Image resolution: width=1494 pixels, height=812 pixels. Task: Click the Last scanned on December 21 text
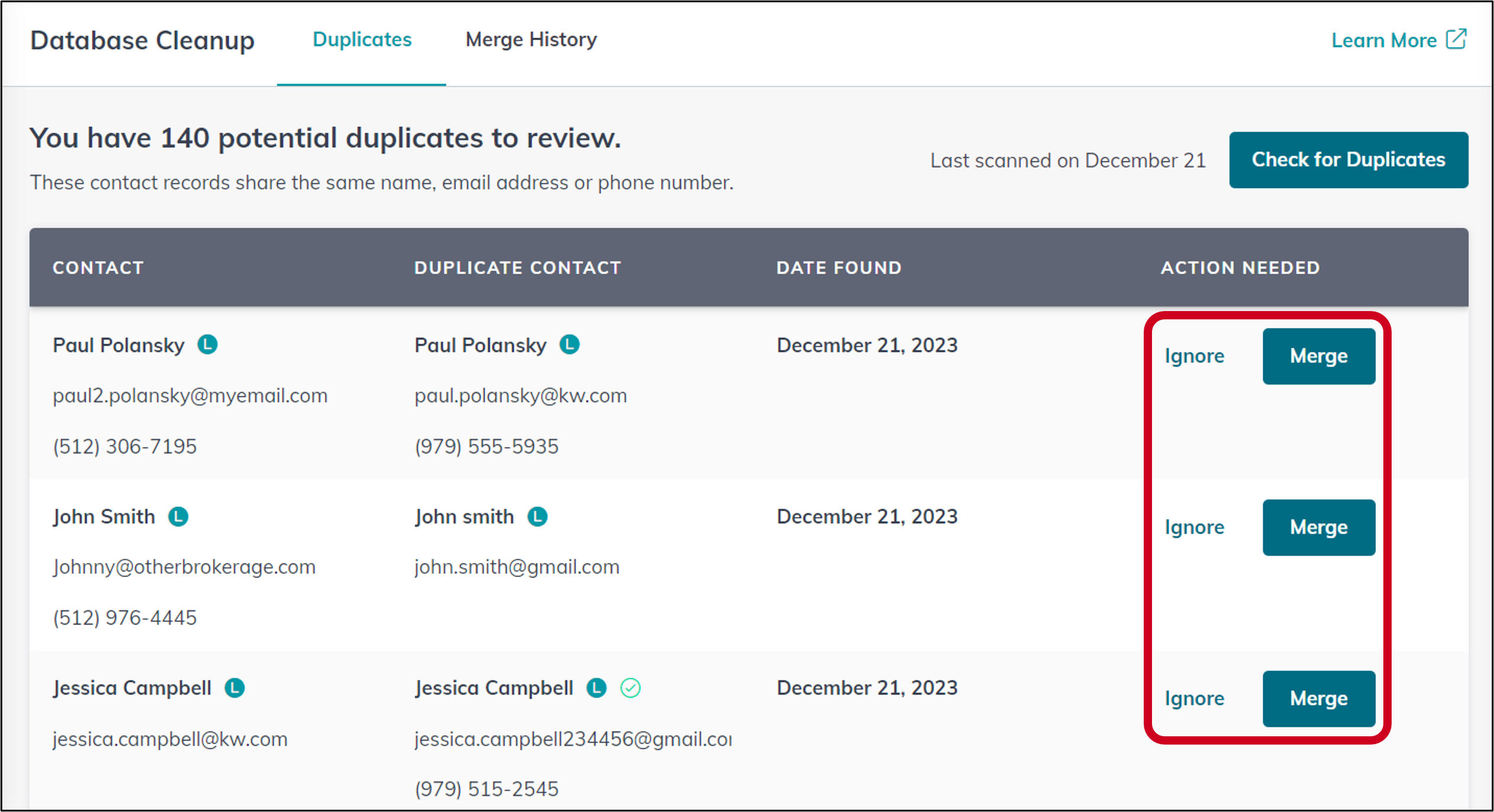tap(1068, 160)
